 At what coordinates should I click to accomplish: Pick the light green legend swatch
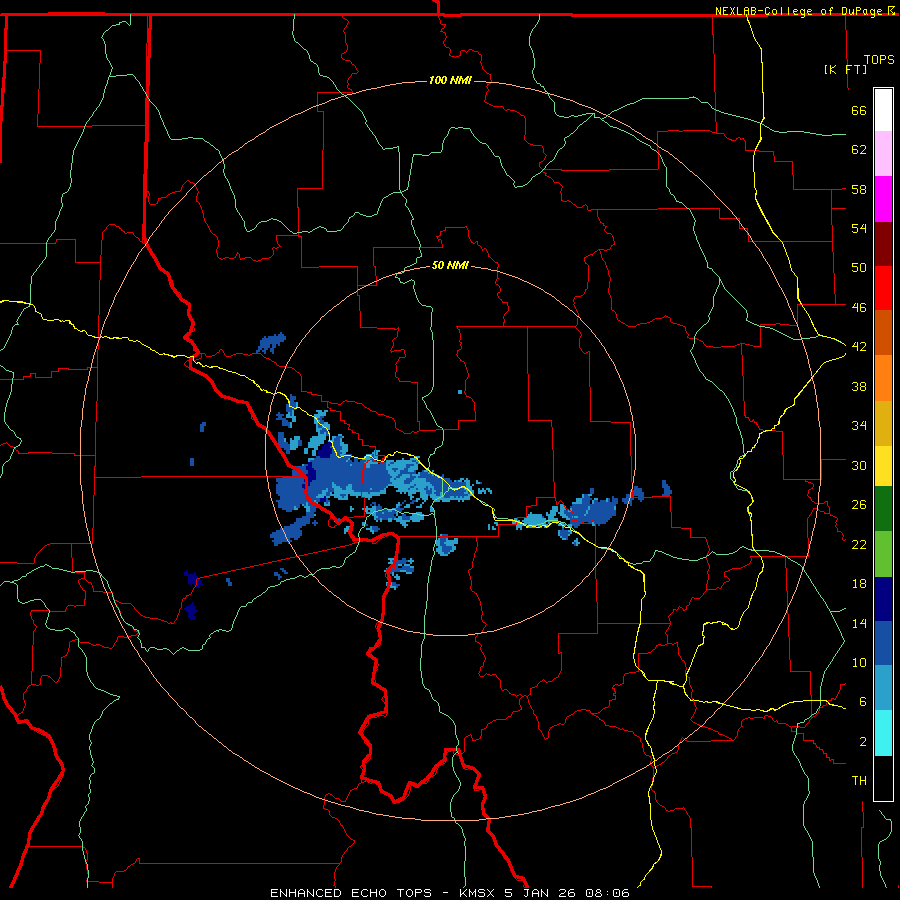[x=883, y=553]
